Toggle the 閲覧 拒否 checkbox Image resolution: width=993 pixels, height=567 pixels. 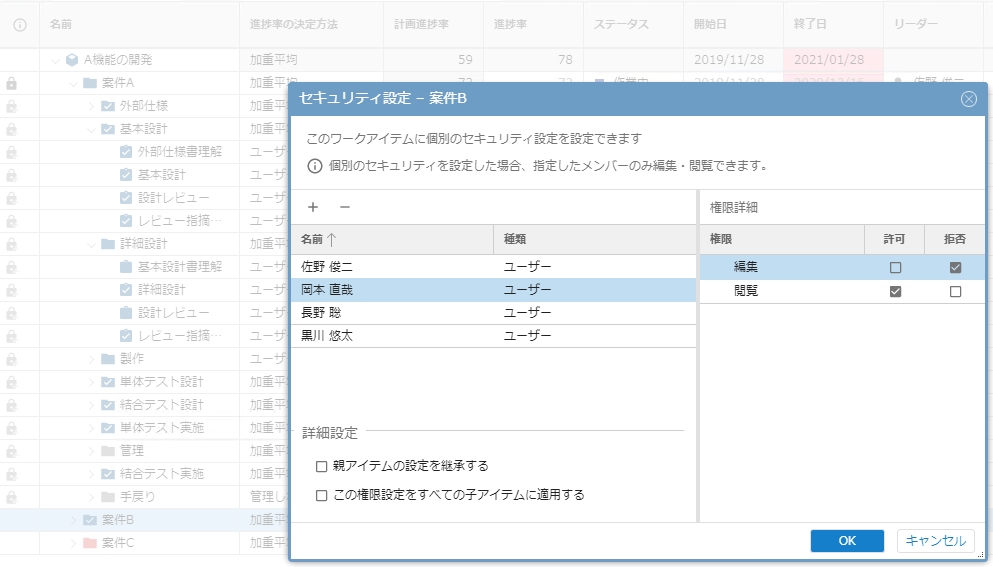click(x=955, y=291)
